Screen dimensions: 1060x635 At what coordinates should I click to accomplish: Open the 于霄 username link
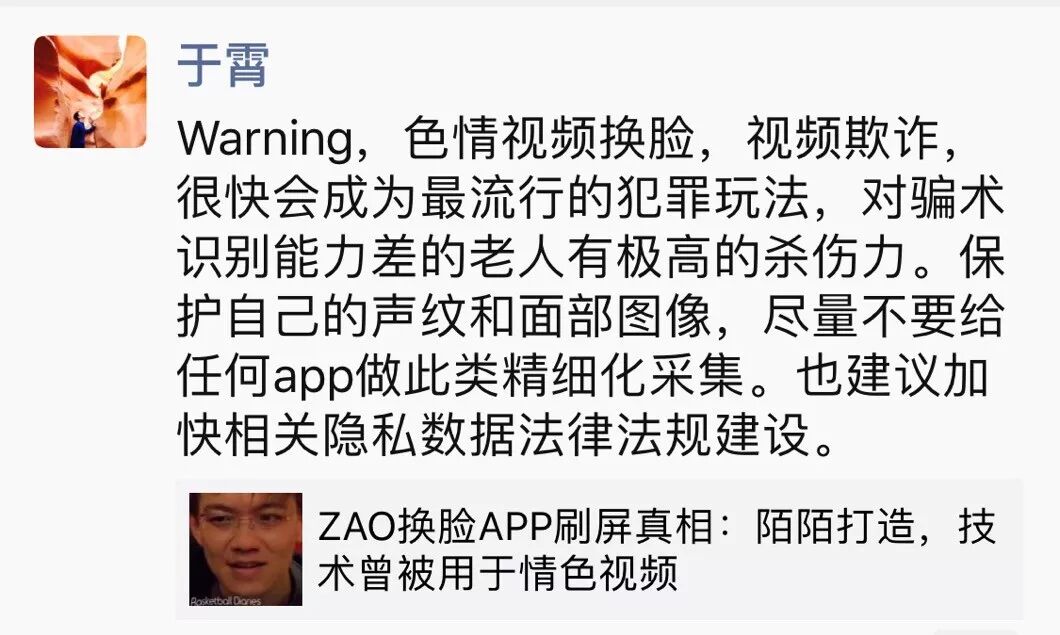(x=223, y=65)
